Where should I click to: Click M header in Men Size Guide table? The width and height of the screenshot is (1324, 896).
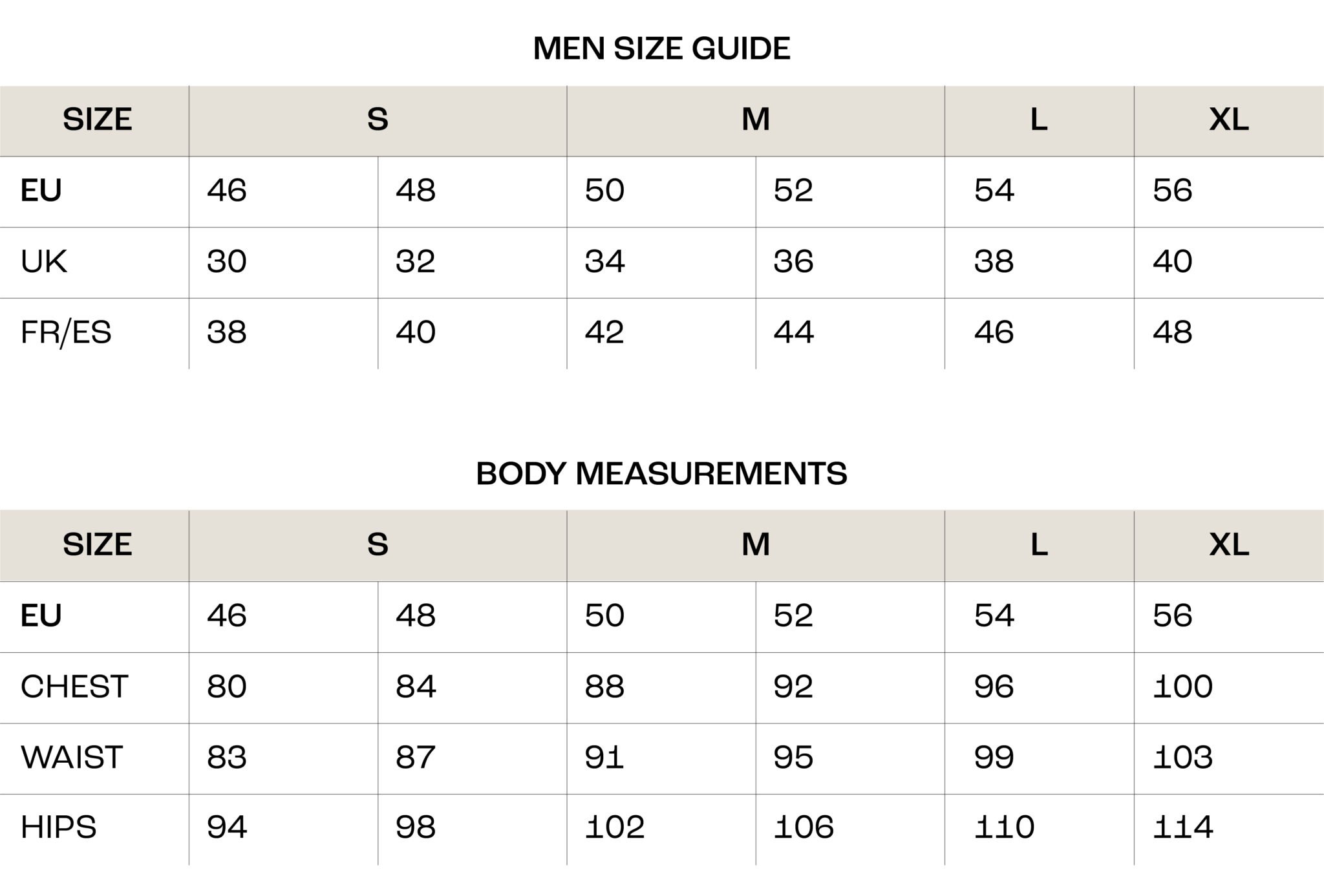coord(755,120)
